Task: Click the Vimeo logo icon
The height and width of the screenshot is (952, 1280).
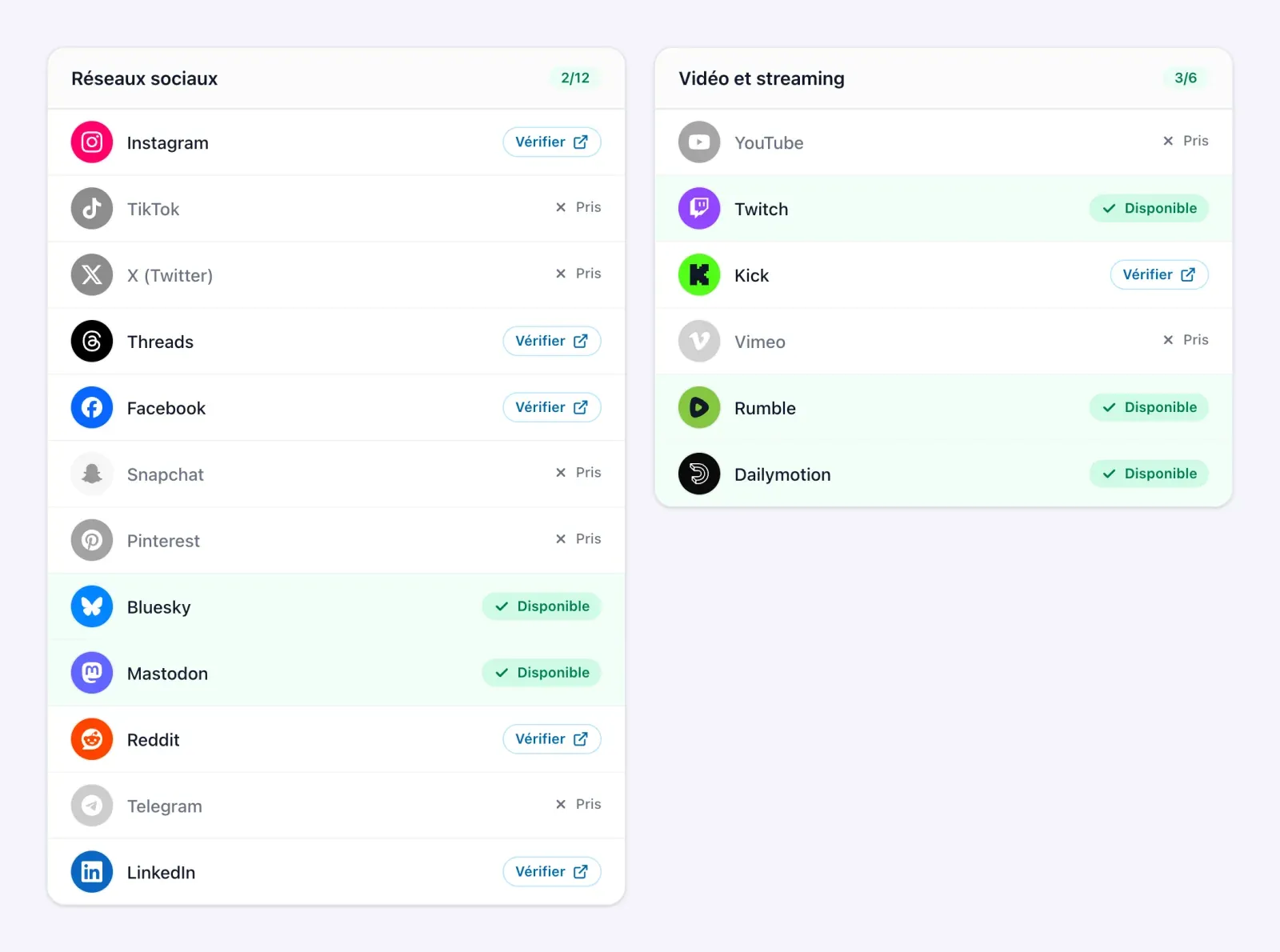Action: coord(699,342)
